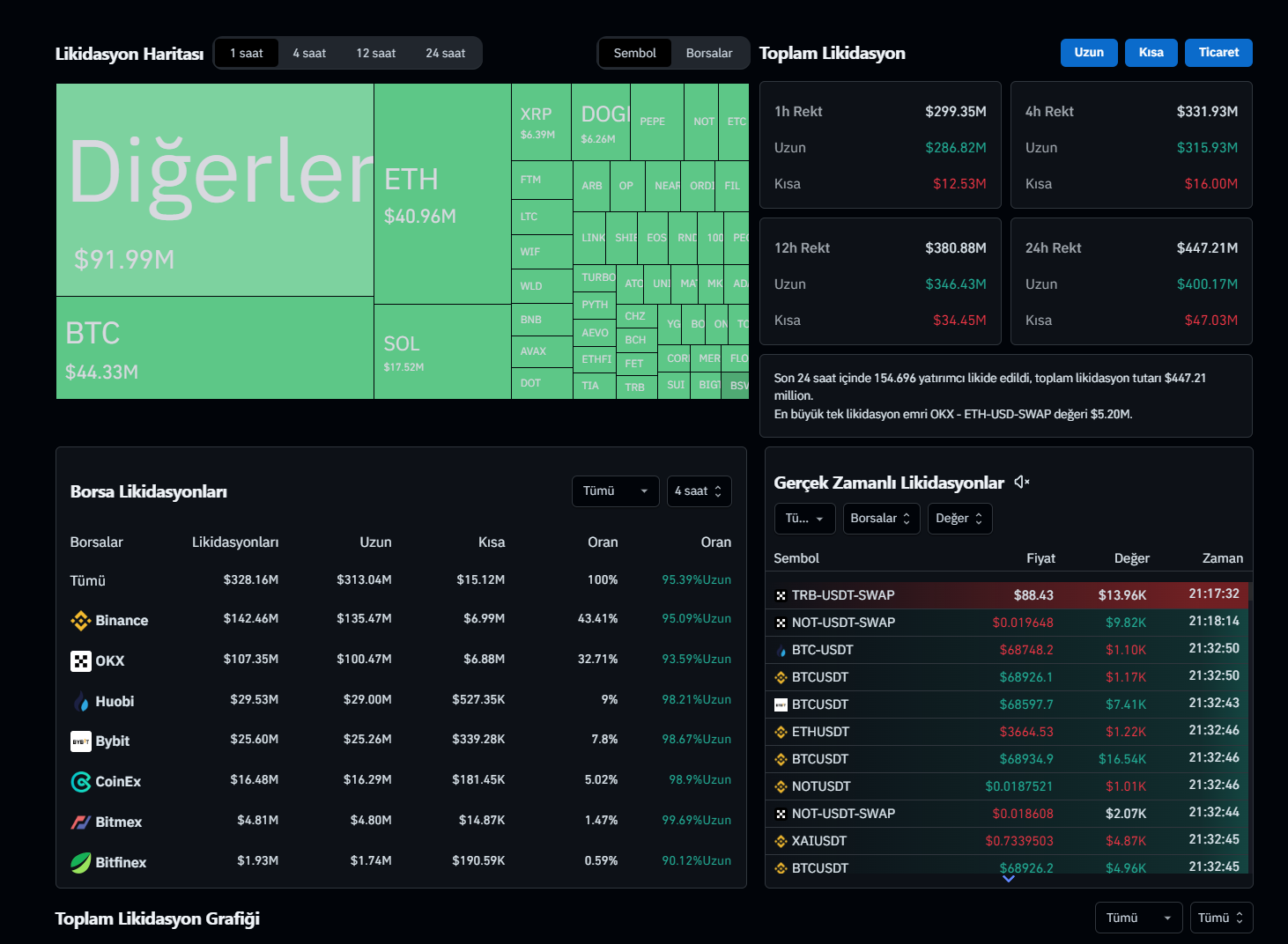The width and height of the screenshot is (1288, 944).
Task: Switch the map view to Sembol
Action: click(634, 53)
